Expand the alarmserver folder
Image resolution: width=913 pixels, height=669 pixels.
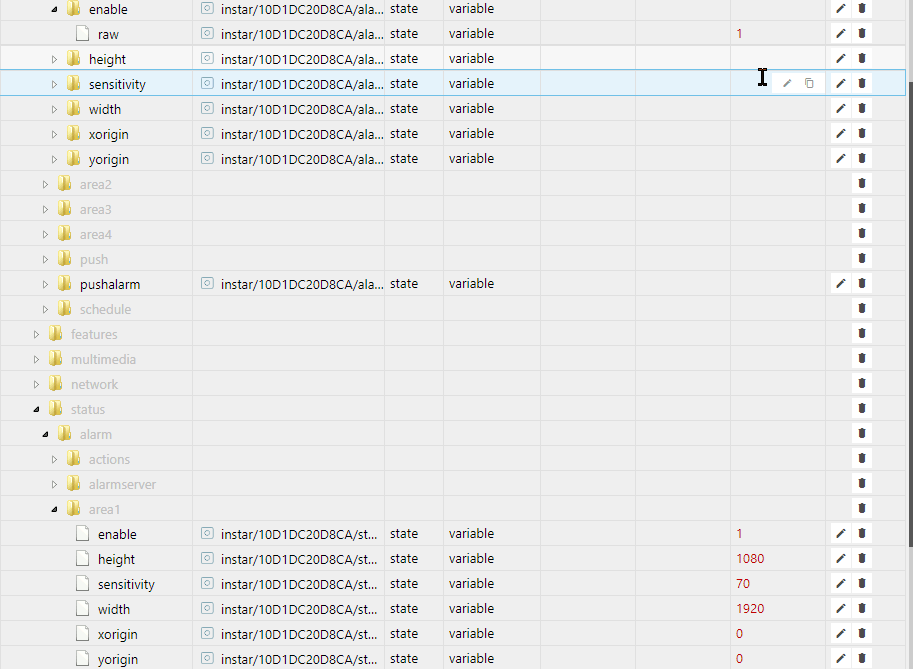click(55, 484)
